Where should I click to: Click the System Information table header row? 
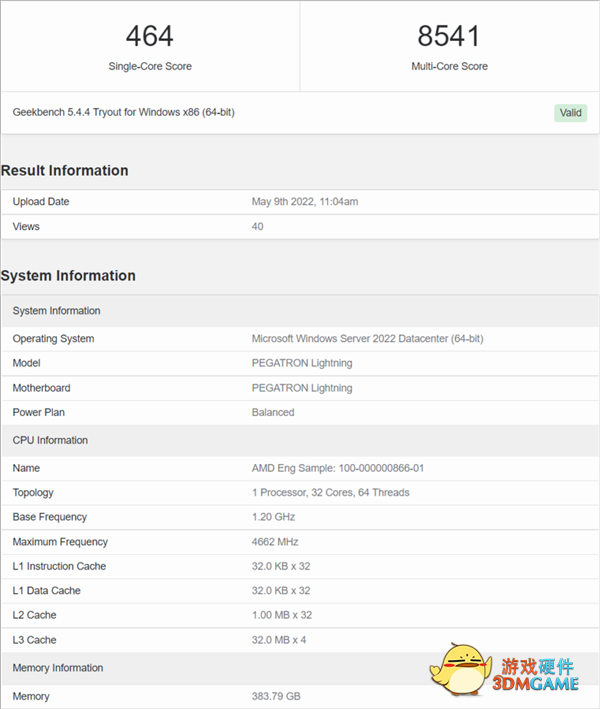pyautogui.click(x=300, y=311)
